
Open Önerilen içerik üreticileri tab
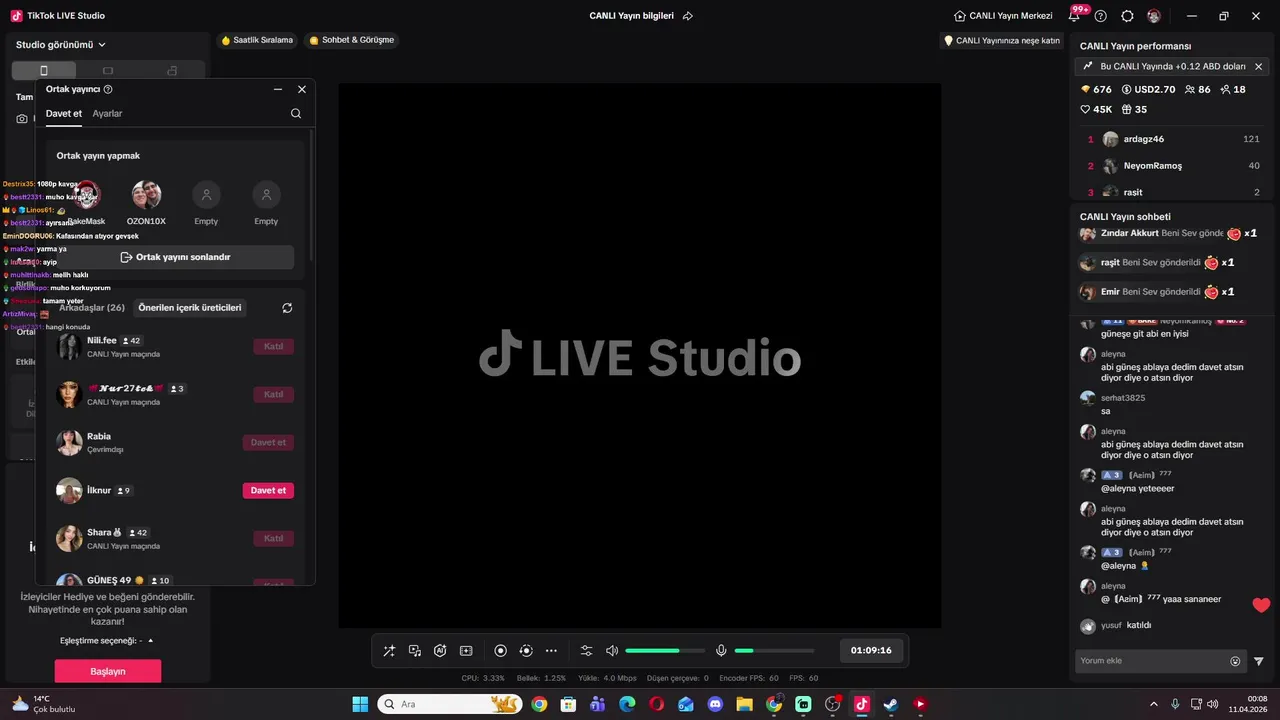(x=190, y=307)
